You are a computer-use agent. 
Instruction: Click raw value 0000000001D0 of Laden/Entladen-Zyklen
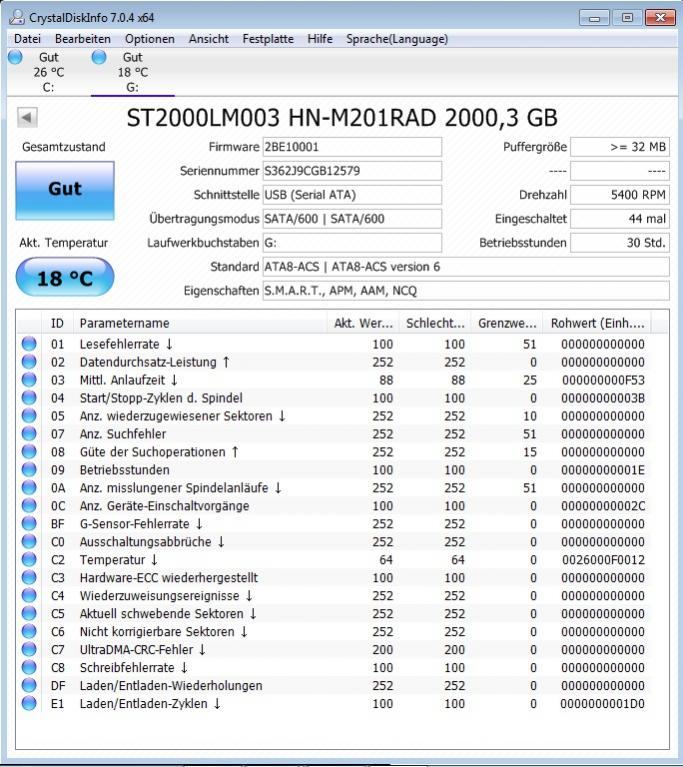pyautogui.click(x=602, y=703)
